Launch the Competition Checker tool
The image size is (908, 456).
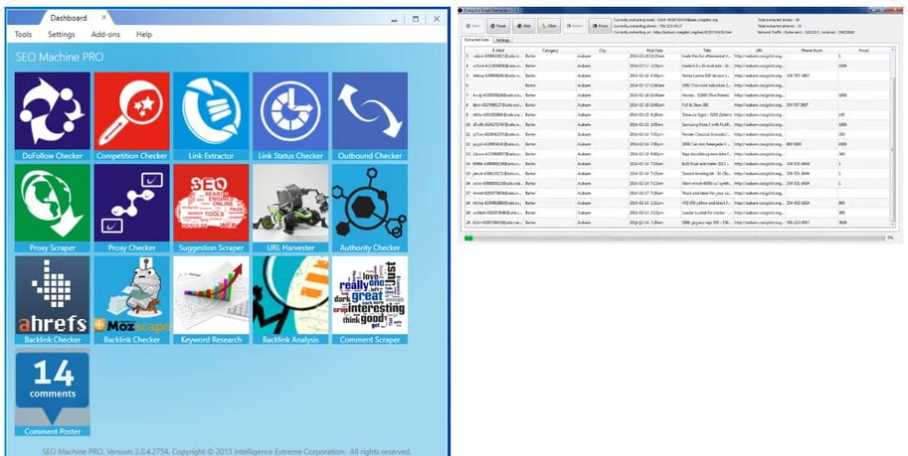[x=131, y=116]
